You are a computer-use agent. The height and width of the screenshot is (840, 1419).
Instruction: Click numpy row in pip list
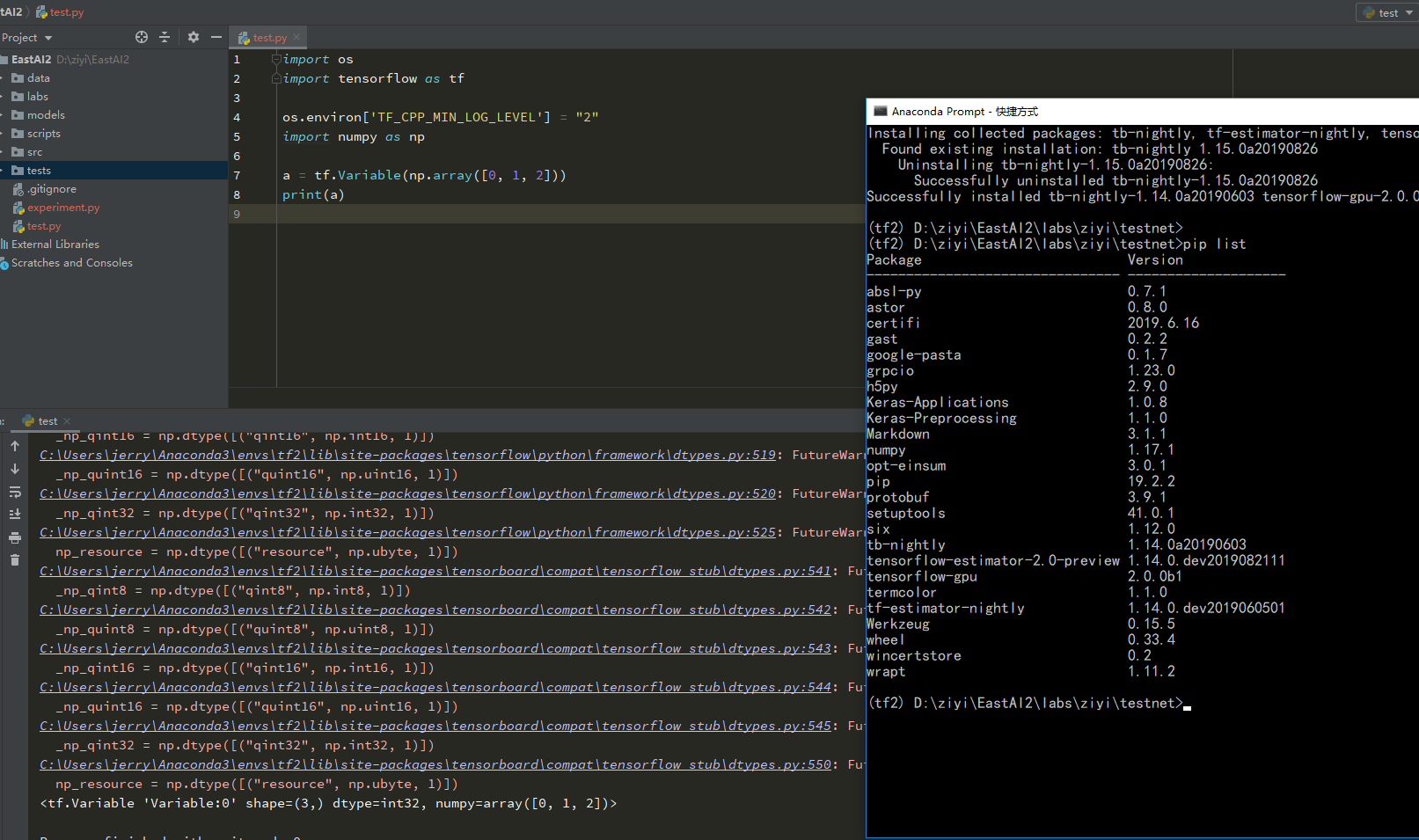[x=1020, y=449]
